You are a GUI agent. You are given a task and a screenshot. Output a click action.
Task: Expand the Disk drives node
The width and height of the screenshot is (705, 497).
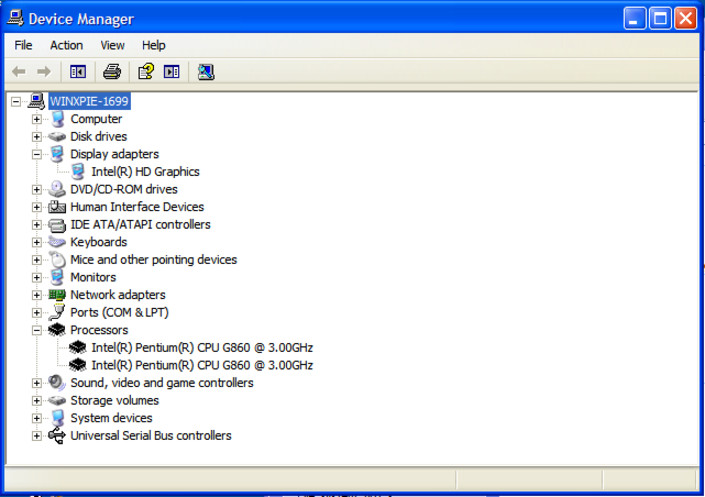(x=37, y=136)
